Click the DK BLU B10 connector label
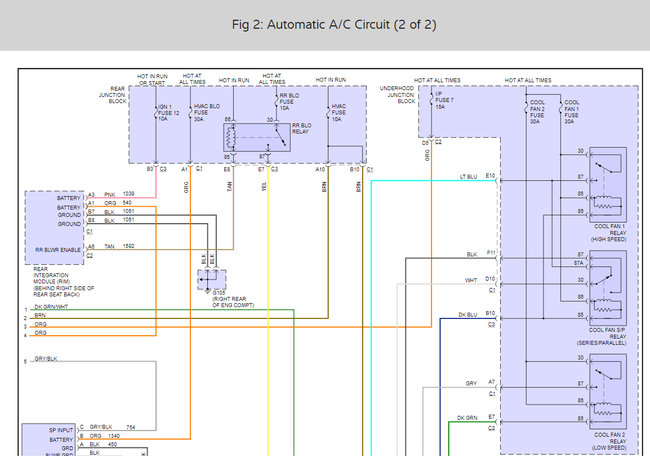The width and height of the screenshot is (650, 475). point(477,314)
